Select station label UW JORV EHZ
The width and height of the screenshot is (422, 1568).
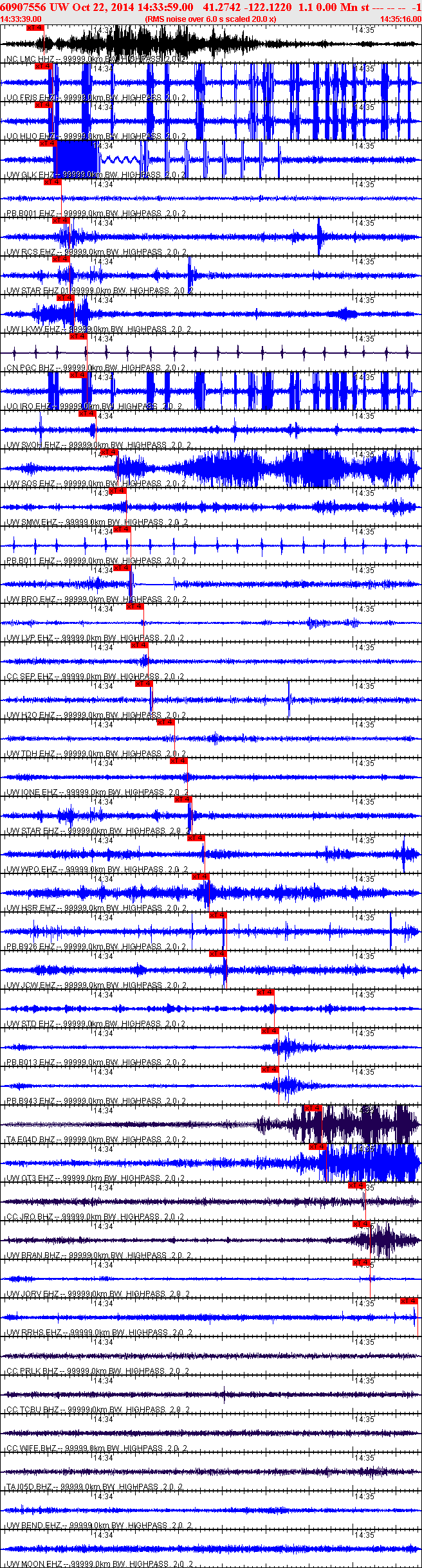coord(33,1294)
